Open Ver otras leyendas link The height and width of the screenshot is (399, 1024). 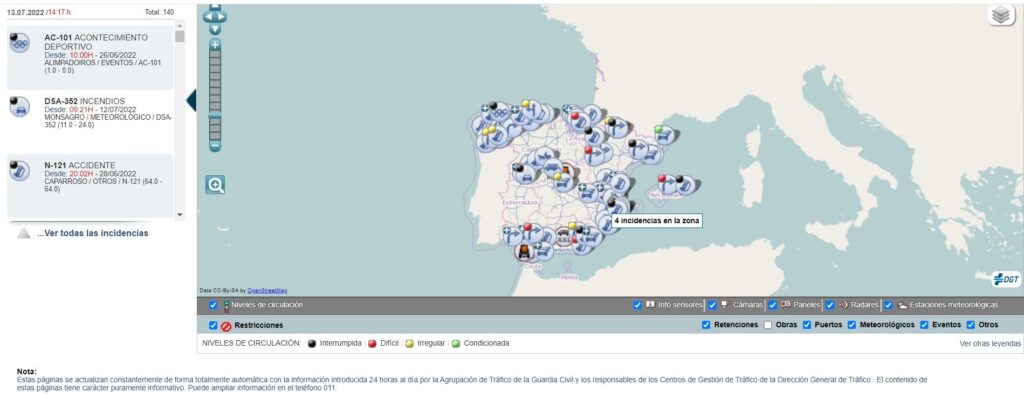(x=990, y=343)
